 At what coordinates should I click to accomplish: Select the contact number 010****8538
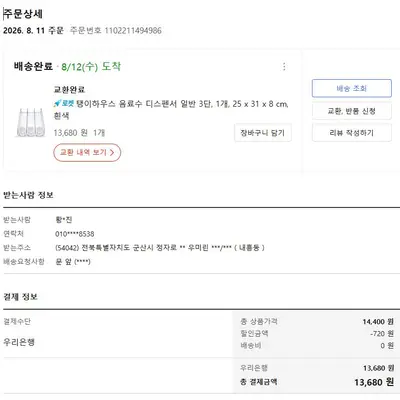pos(75,234)
